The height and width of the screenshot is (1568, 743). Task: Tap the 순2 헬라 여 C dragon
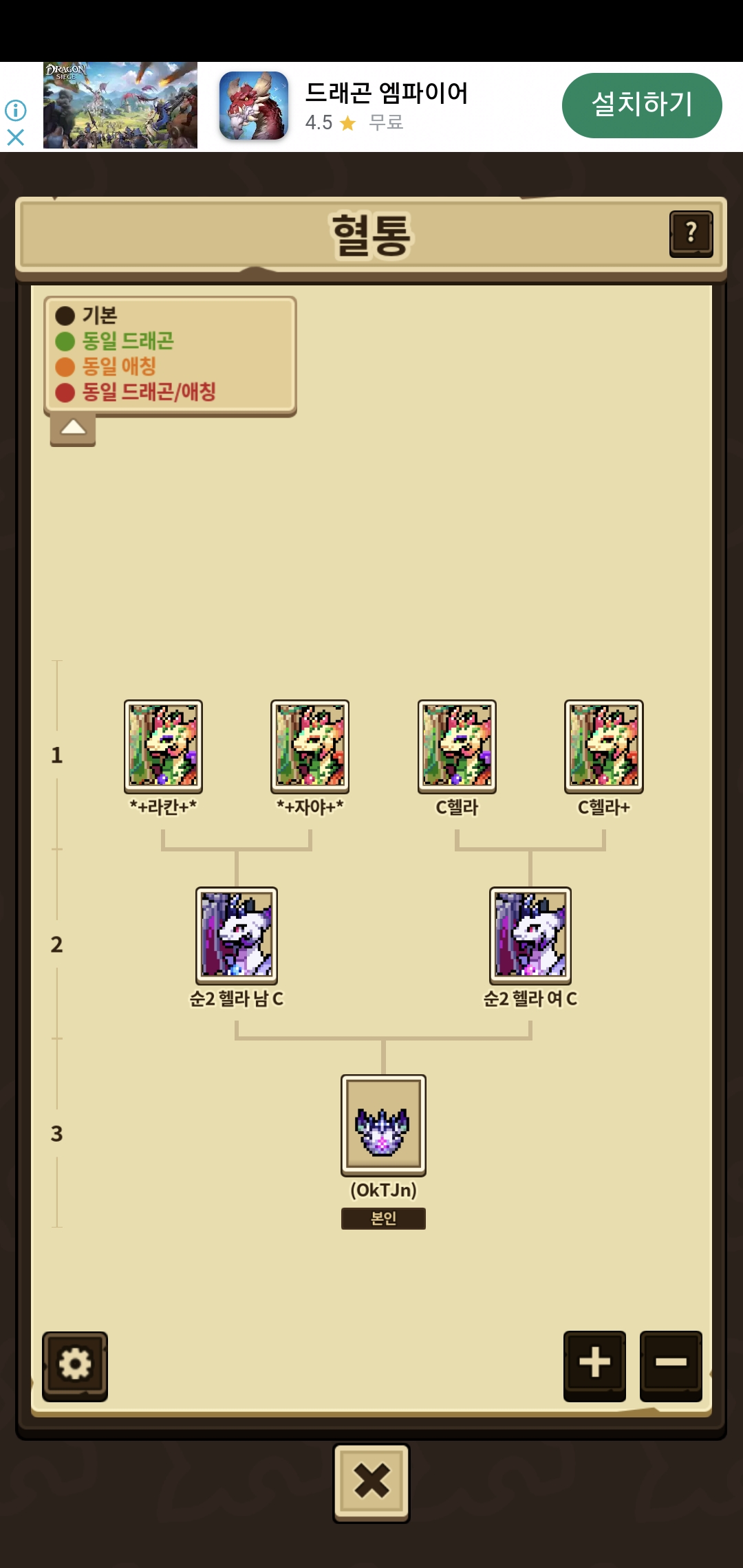(x=530, y=935)
